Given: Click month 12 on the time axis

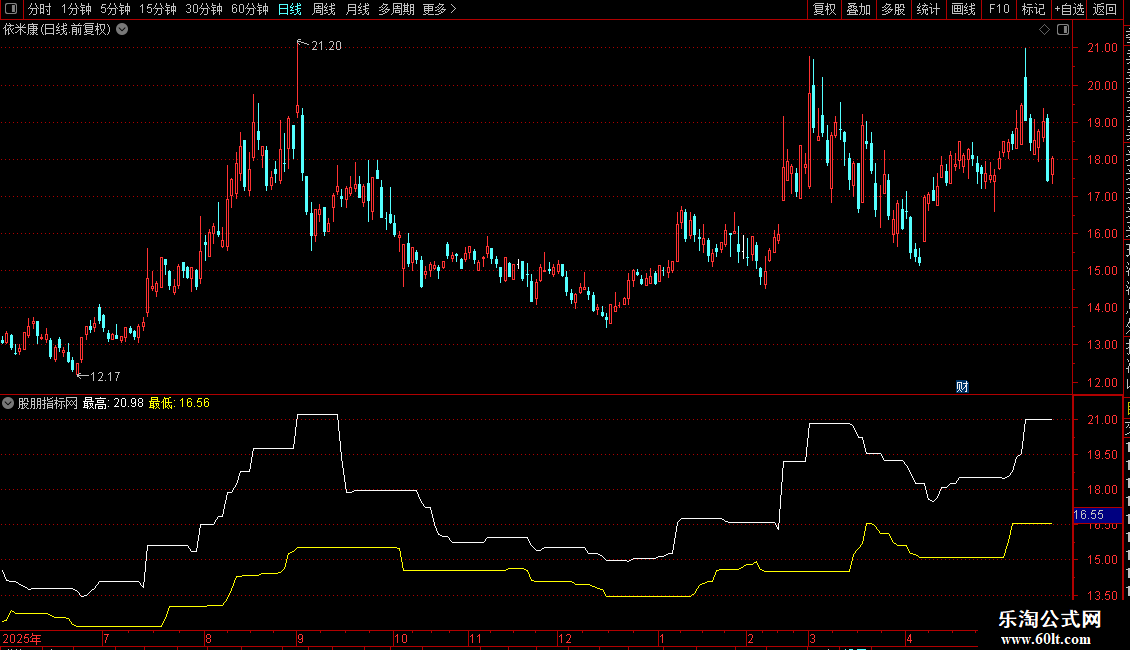Looking at the screenshot, I should point(565,639).
